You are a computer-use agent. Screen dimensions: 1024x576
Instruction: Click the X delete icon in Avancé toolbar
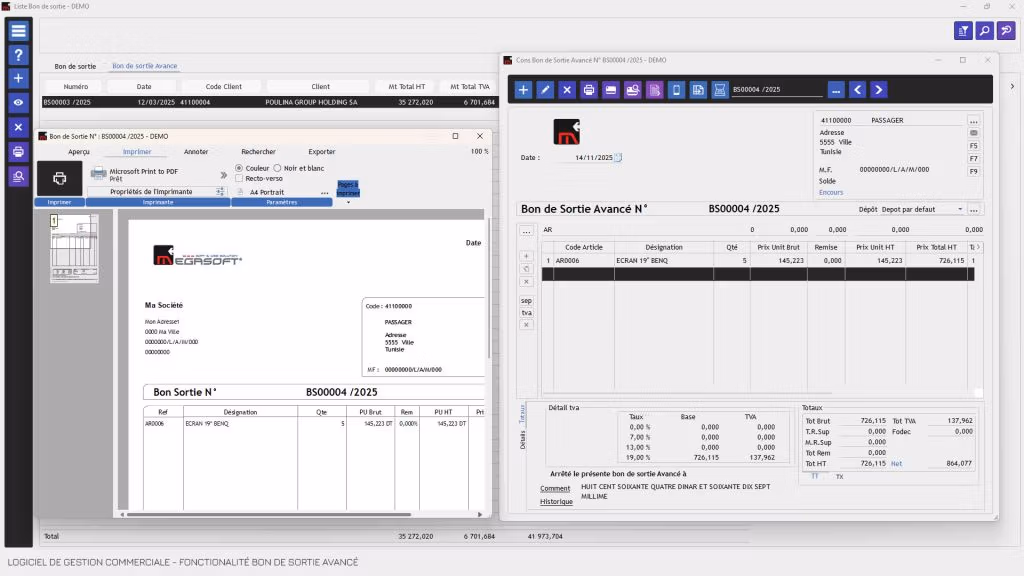567,89
